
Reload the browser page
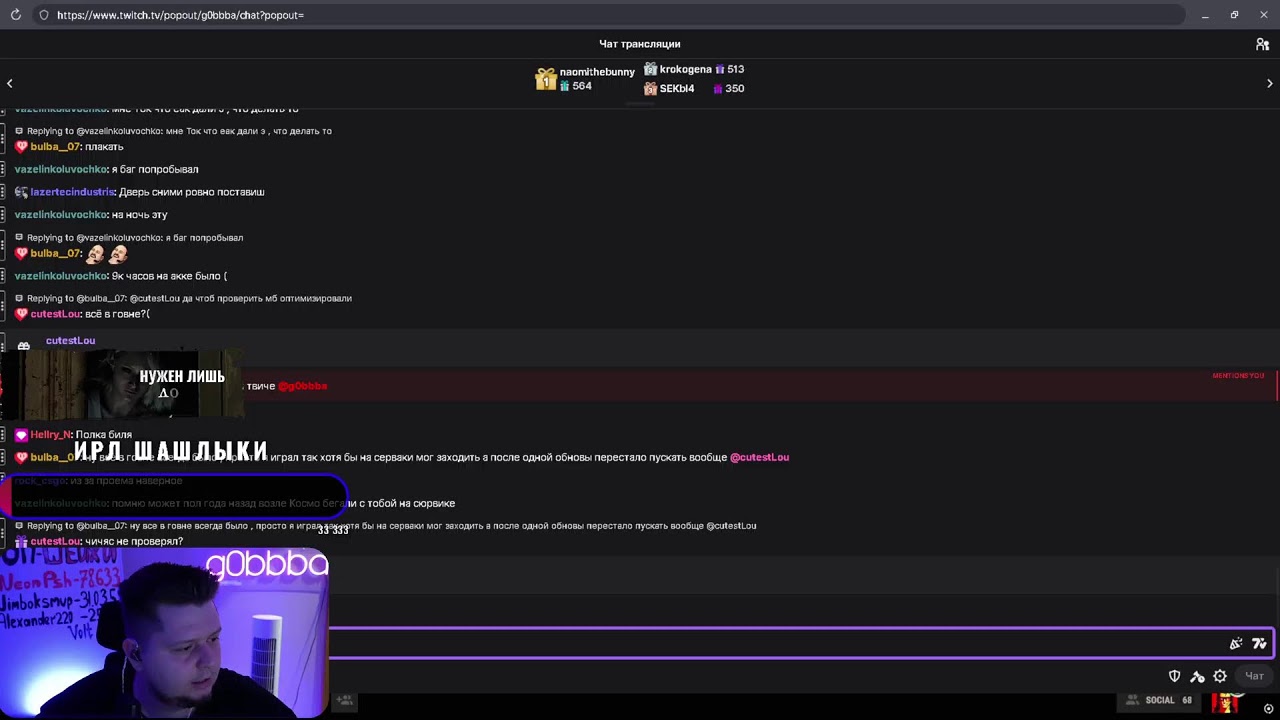tap(15, 15)
